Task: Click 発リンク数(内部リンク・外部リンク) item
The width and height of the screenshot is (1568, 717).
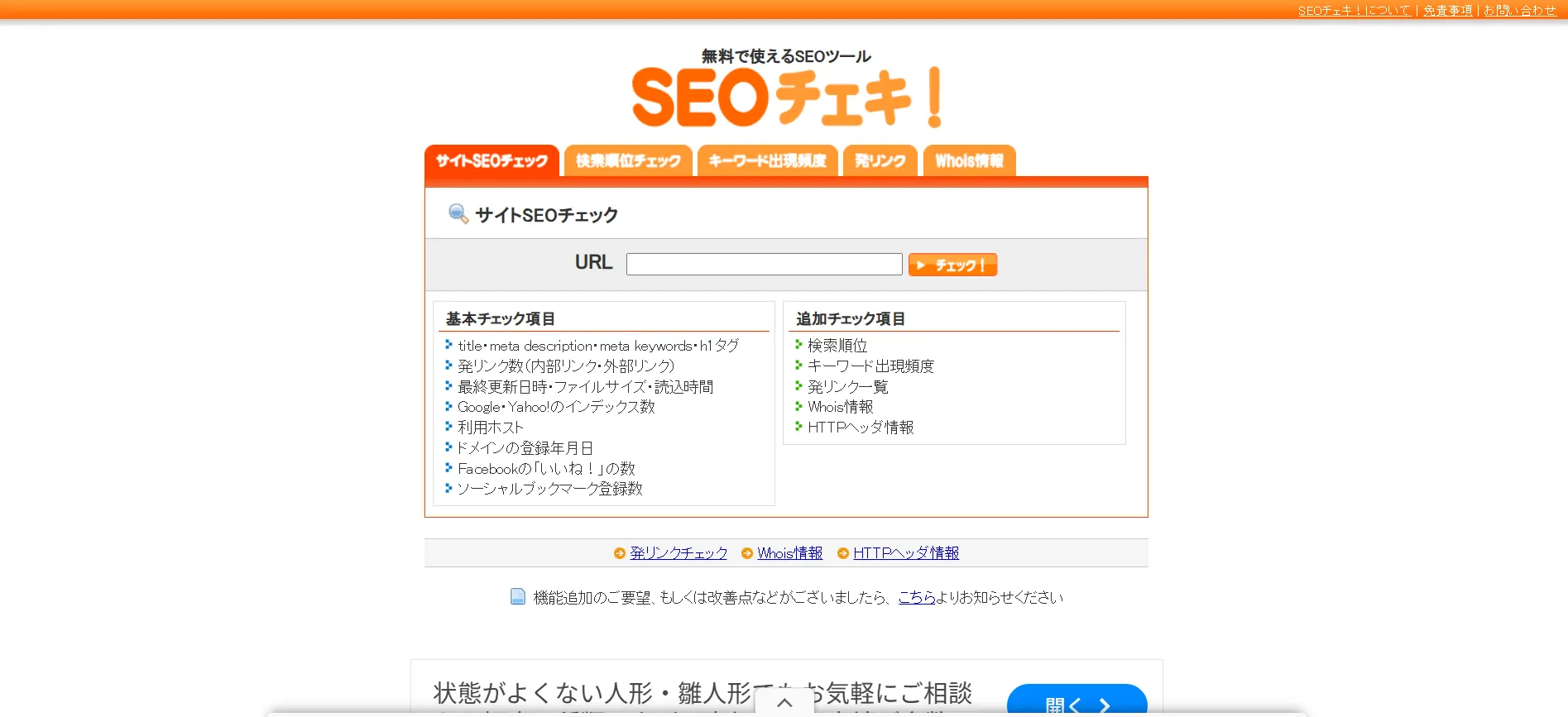Action: click(566, 366)
